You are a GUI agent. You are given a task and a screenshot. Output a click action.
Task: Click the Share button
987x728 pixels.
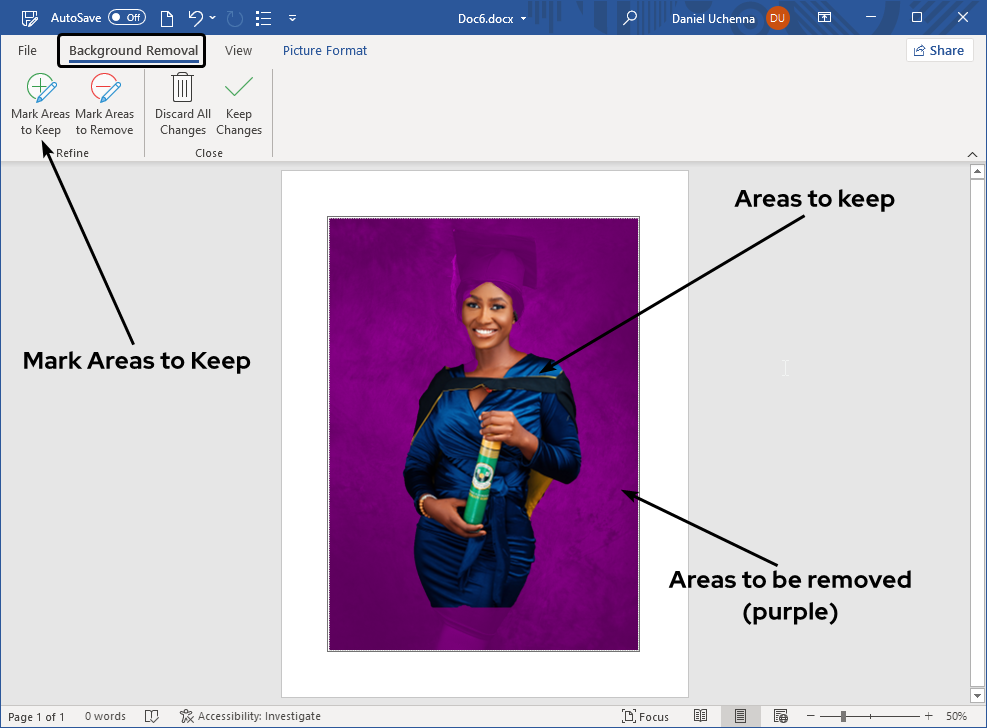pos(939,50)
